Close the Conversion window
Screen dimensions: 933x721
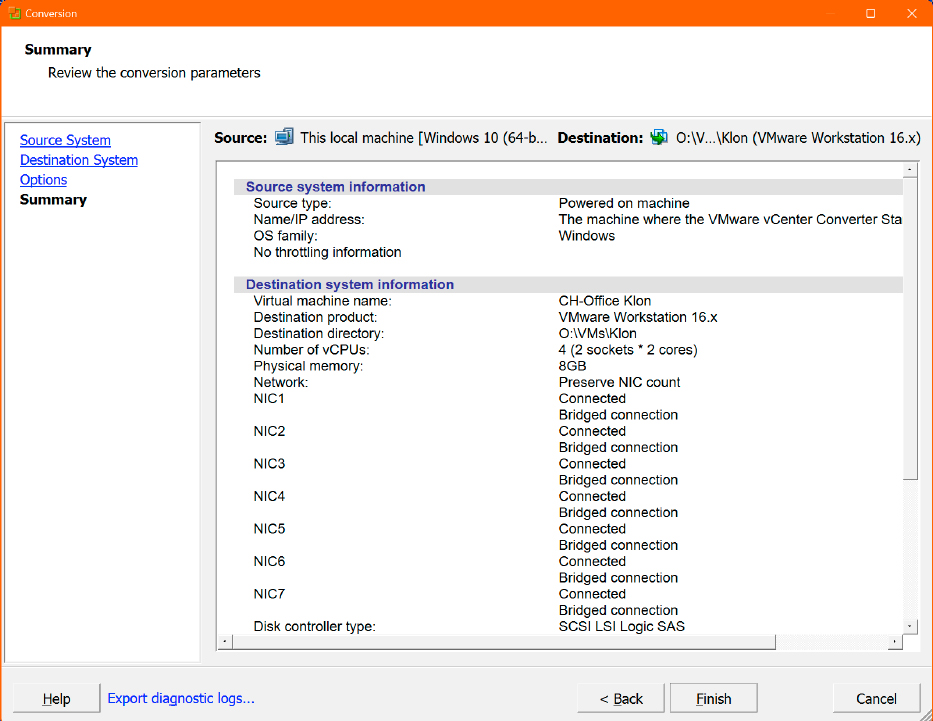912,13
